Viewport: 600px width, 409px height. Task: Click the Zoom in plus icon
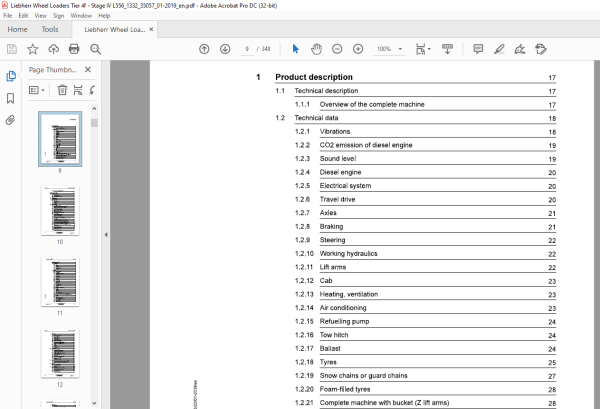pyautogui.click(x=358, y=49)
